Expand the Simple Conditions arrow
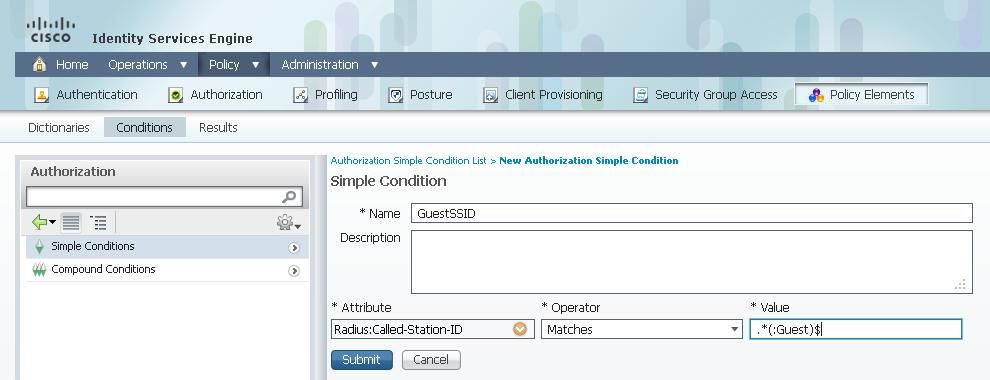 pyautogui.click(x=294, y=248)
